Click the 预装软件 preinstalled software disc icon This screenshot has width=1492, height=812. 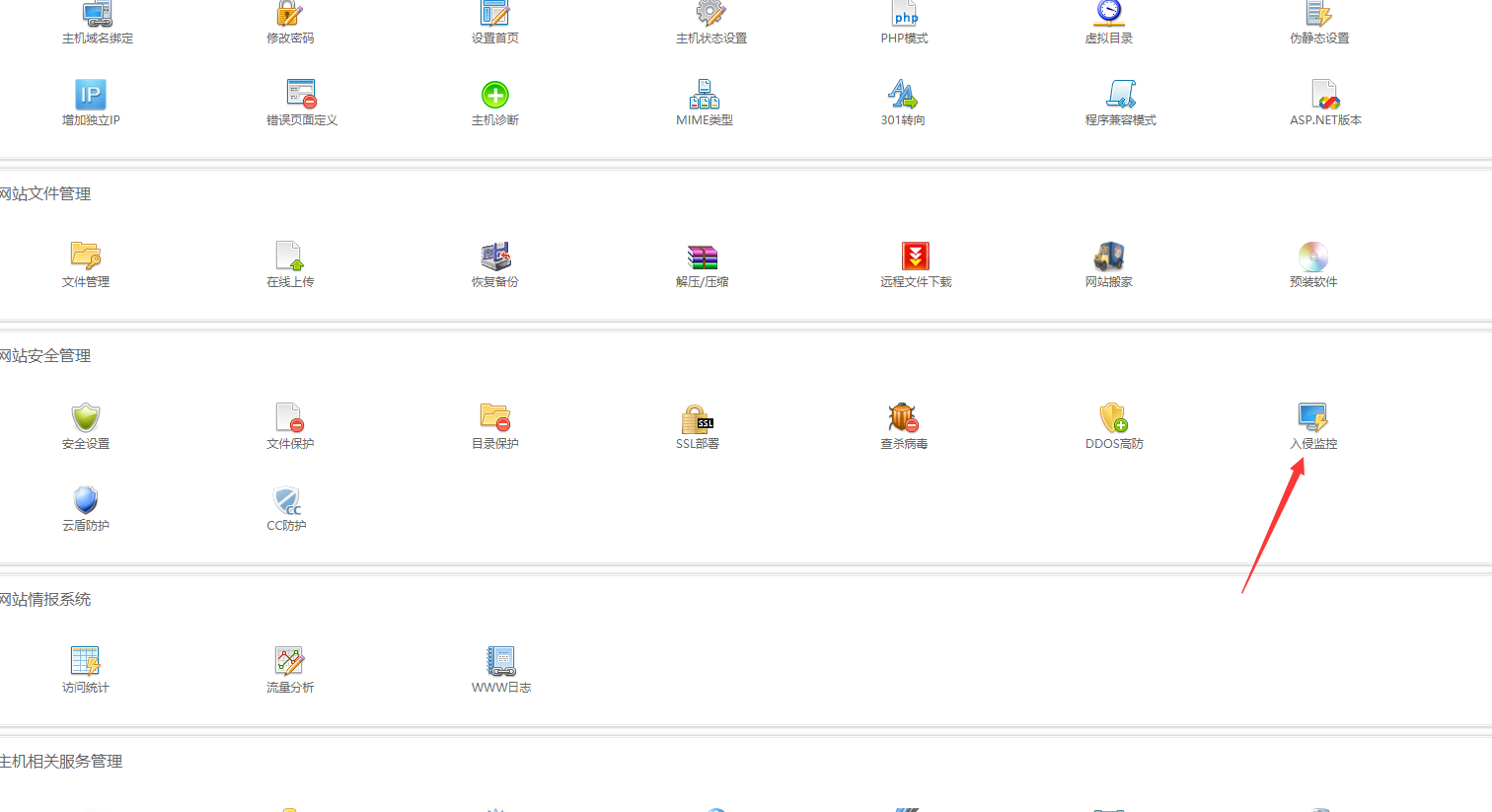[1312, 257]
